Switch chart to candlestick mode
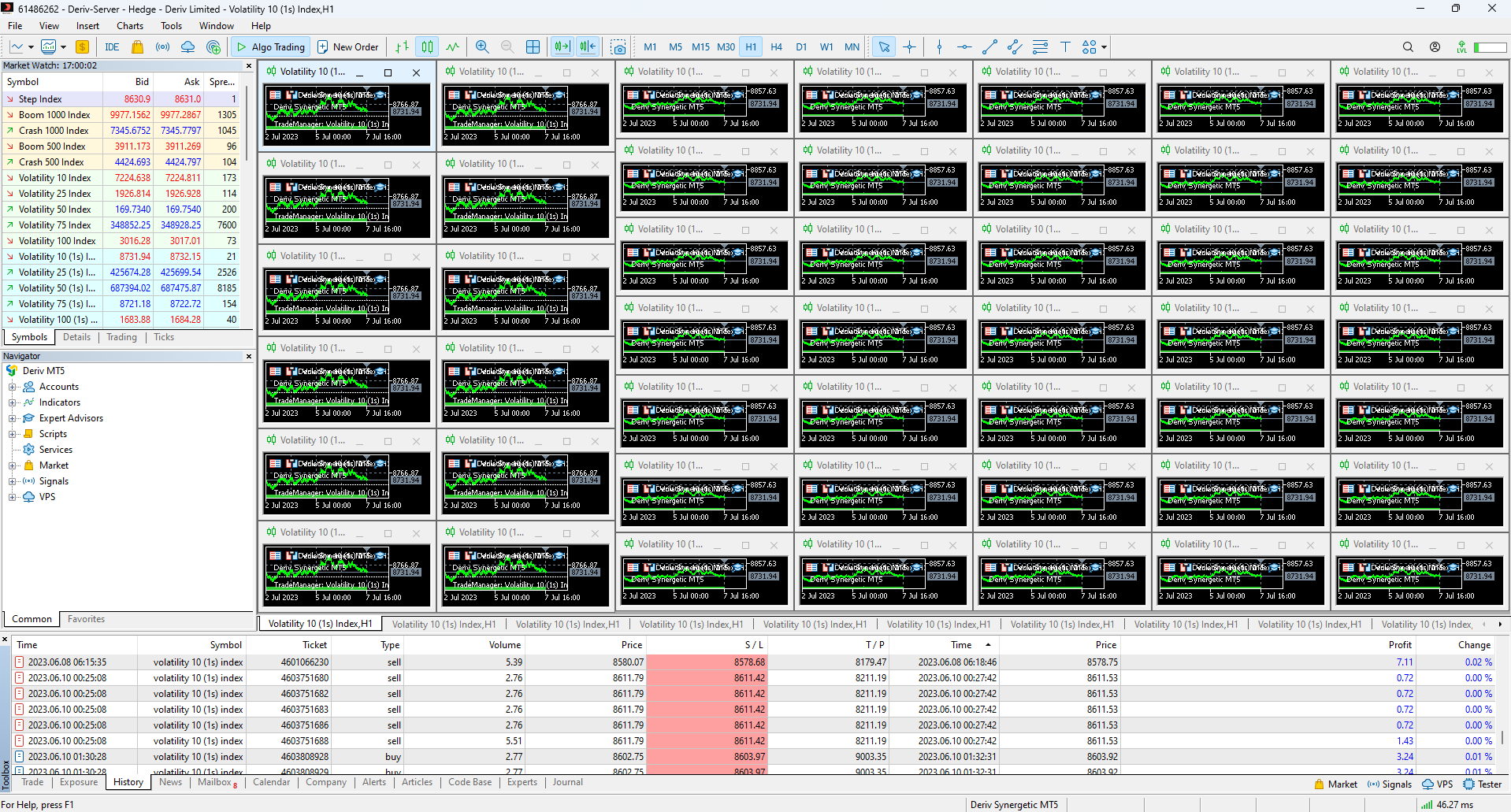Viewport: 1511px width, 812px height. 427,47
